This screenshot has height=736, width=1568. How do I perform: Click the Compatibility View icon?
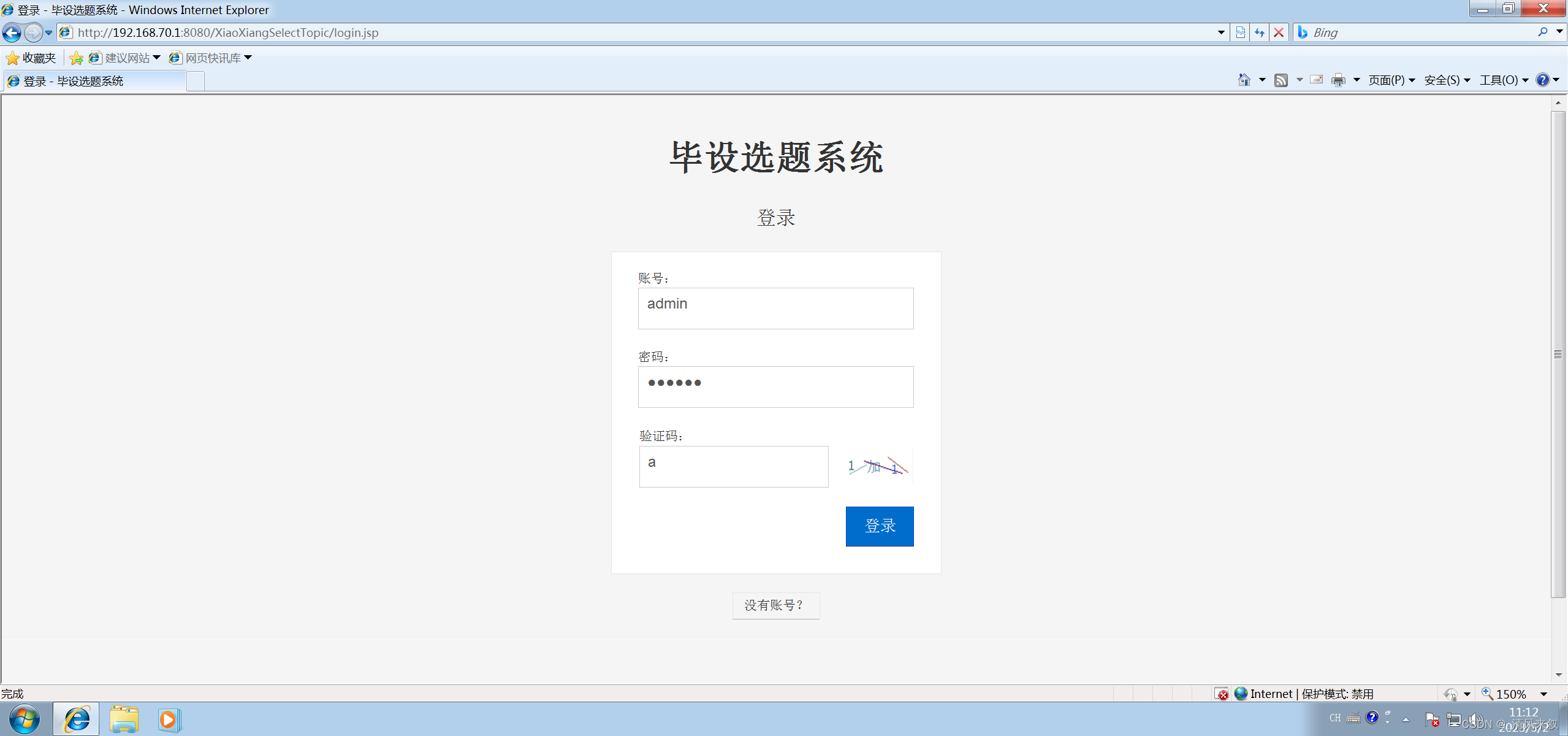point(1240,33)
